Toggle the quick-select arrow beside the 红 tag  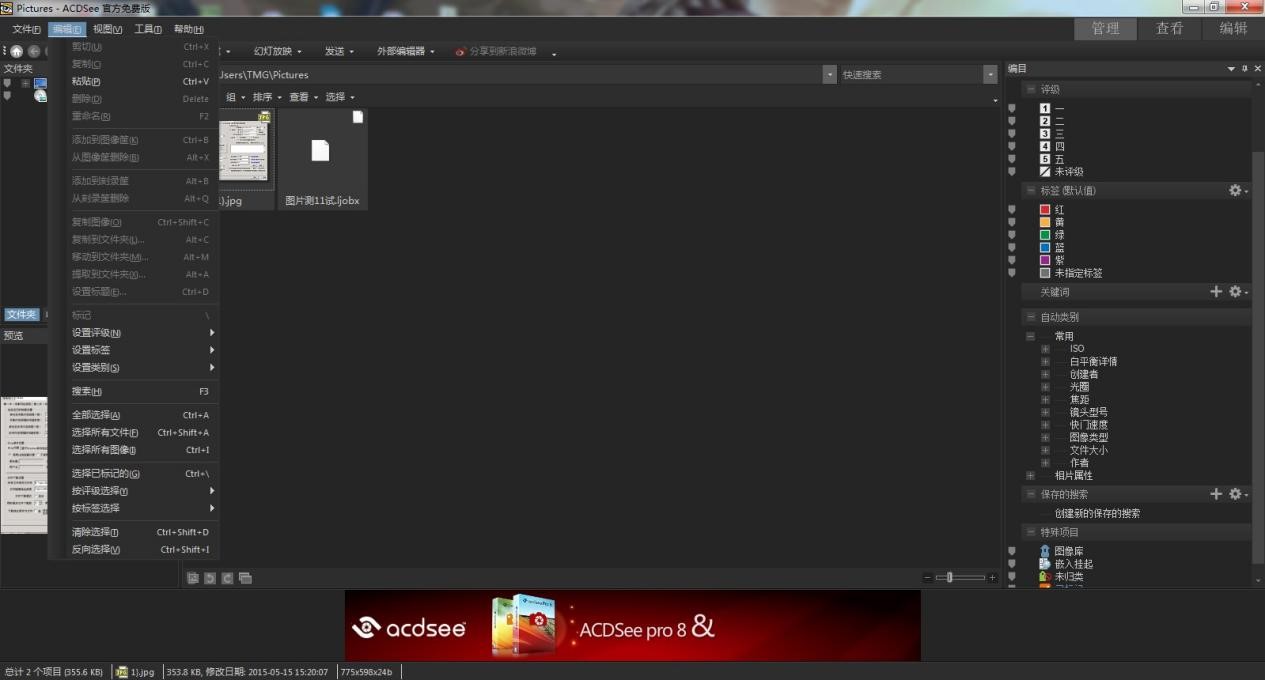coord(1012,209)
